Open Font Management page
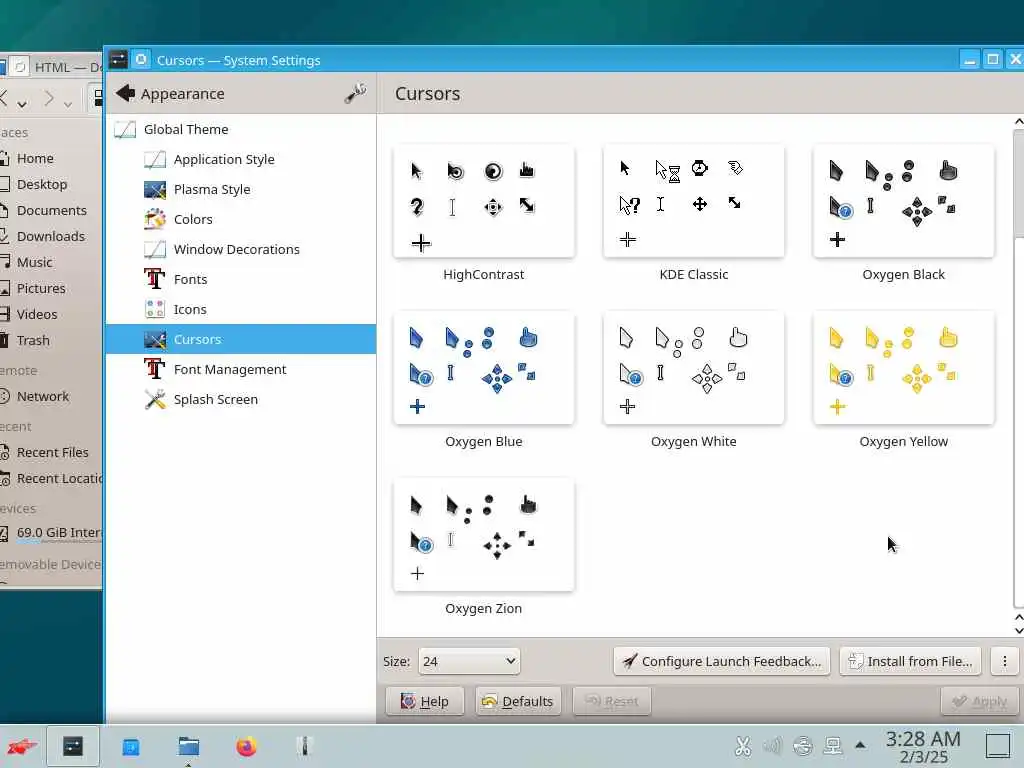1024x768 pixels. tap(240, 370)
